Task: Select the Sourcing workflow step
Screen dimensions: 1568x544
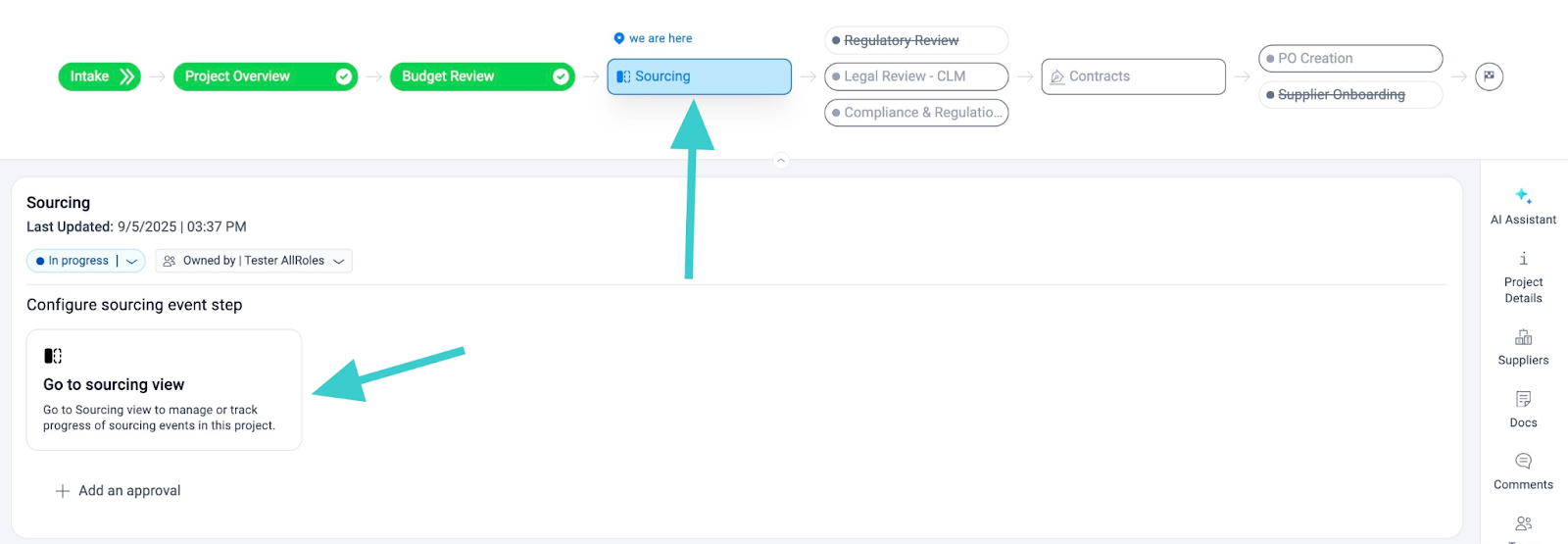Action: 699,76
